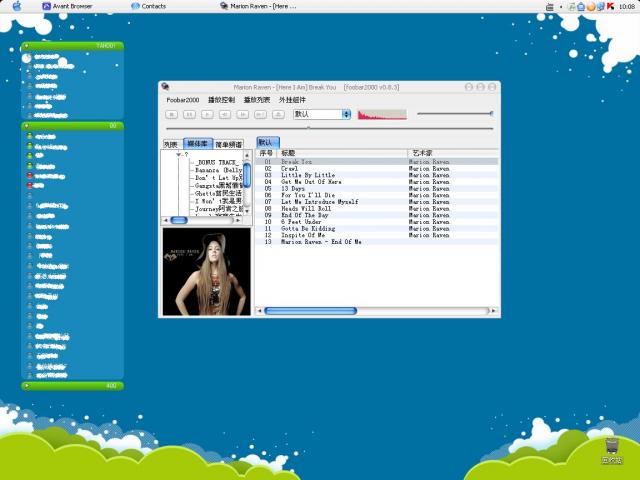Image resolution: width=640 pixels, height=480 pixels.
Task: Select track 13 Marion Raven - End Of Me
Action: [377, 242]
